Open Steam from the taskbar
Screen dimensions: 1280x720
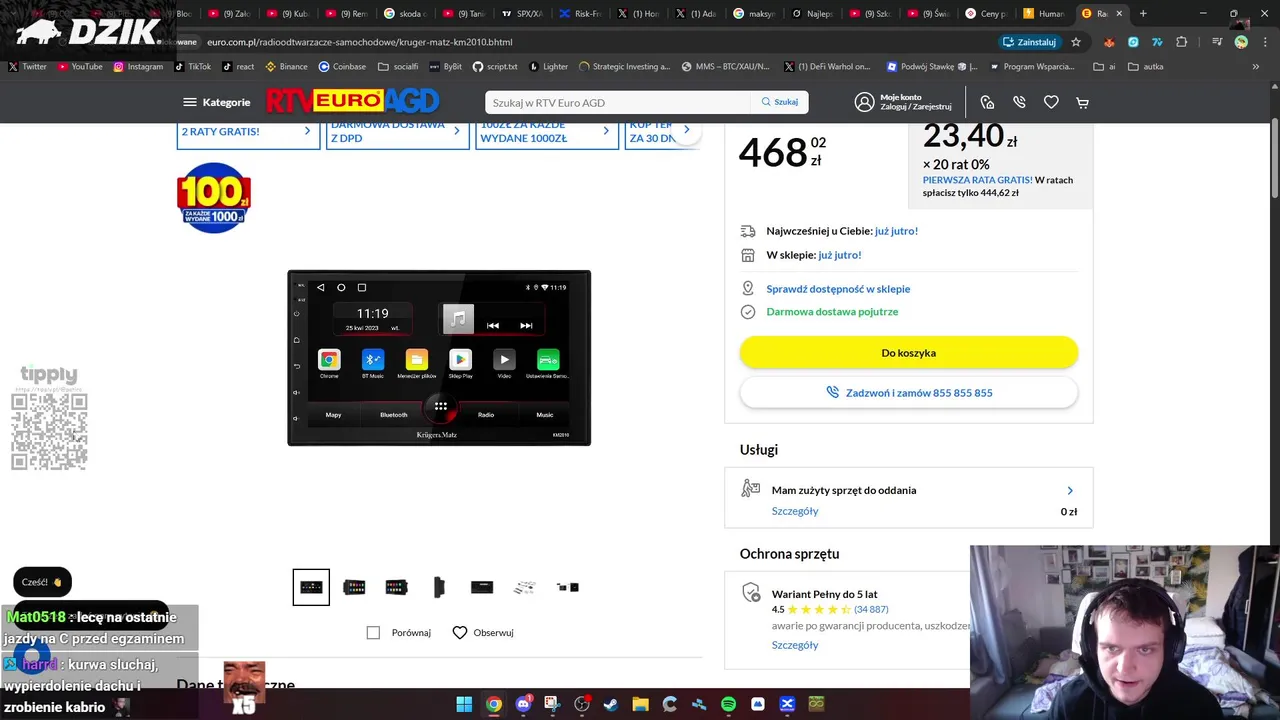(611, 704)
